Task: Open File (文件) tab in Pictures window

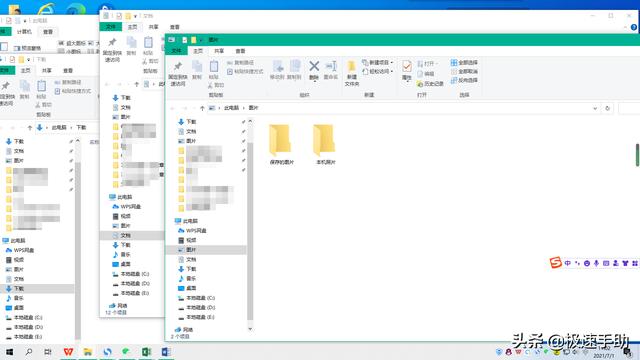Action: pos(176,50)
